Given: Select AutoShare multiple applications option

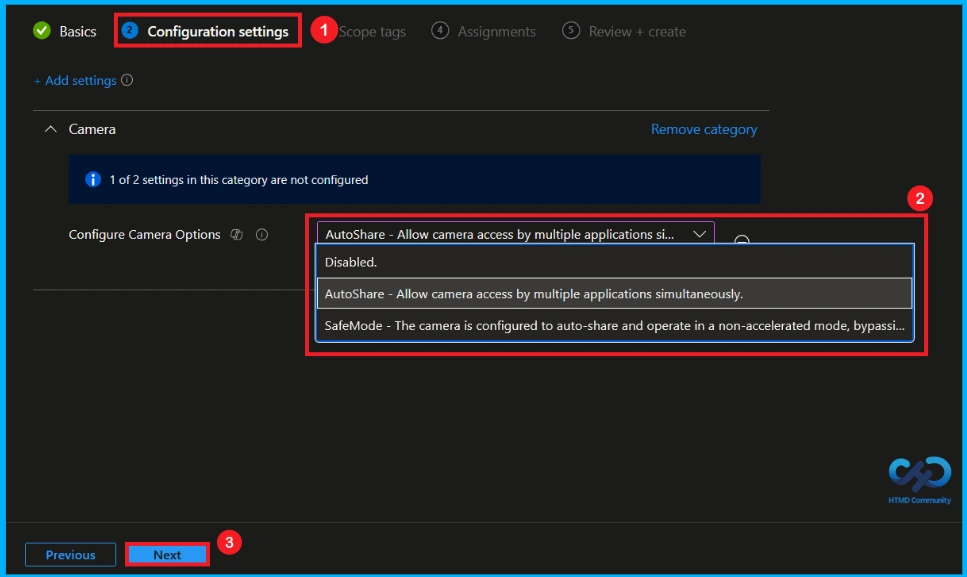Looking at the screenshot, I should (x=614, y=293).
